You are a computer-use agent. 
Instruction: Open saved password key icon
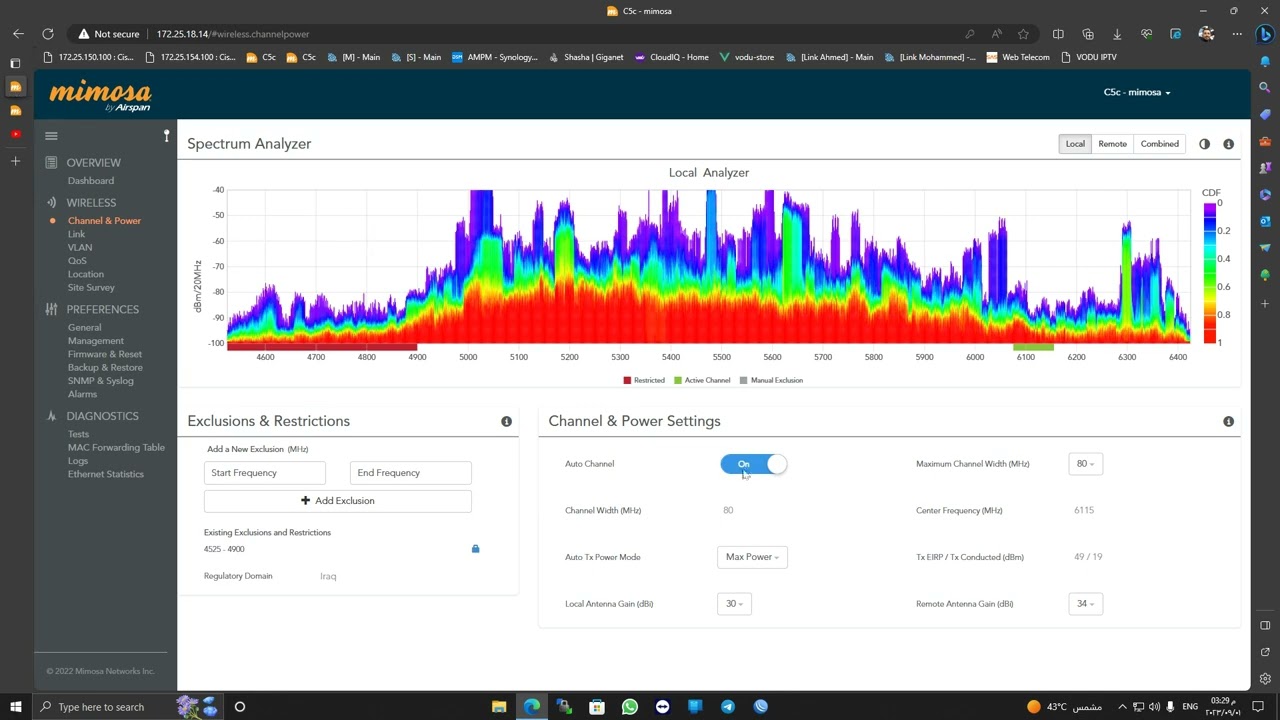(x=969, y=34)
